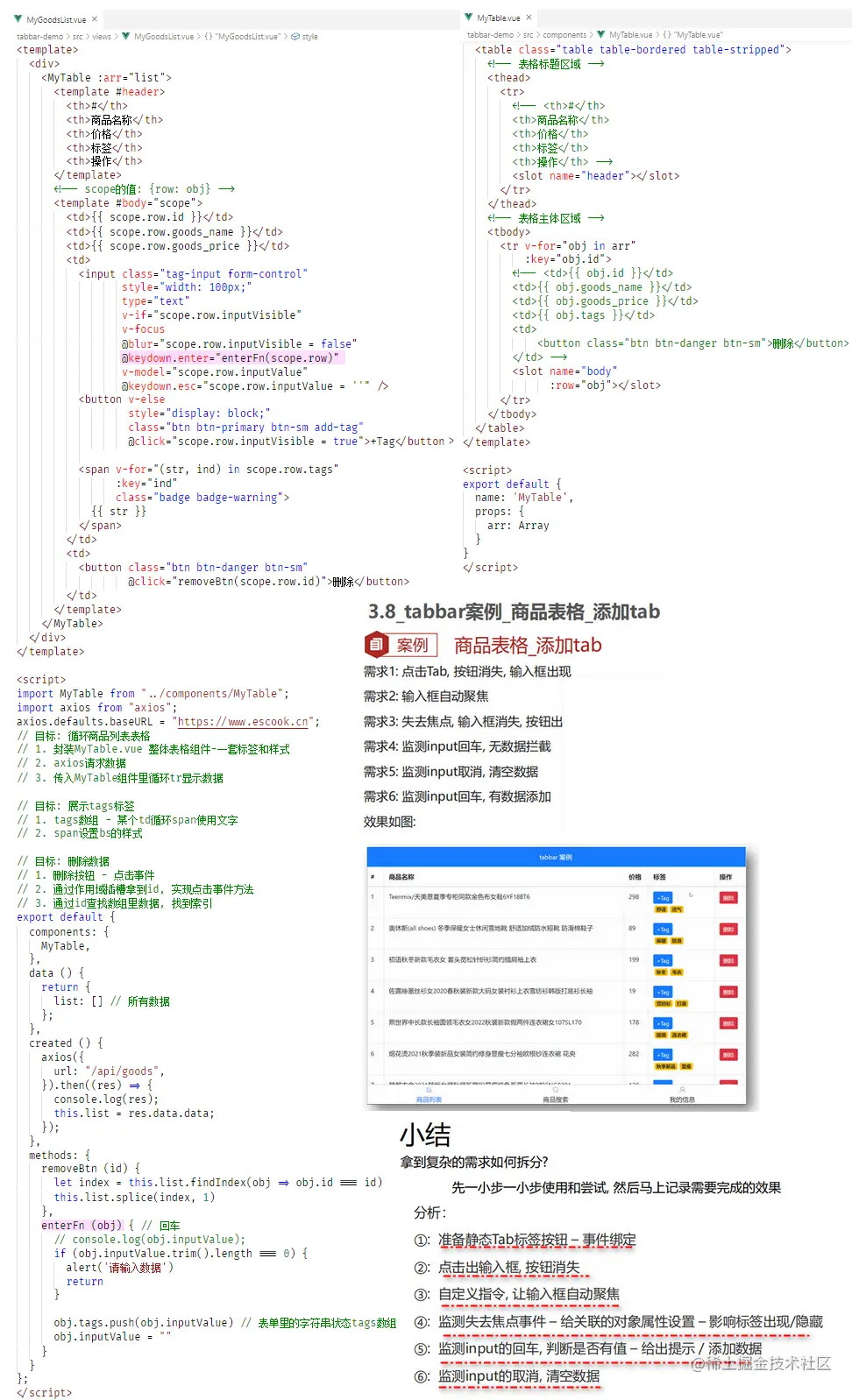Screen dimensions: 859x1400
Task: Close the MyTable.vue tab
Action: pyautogui.click(x=529, y=18)
